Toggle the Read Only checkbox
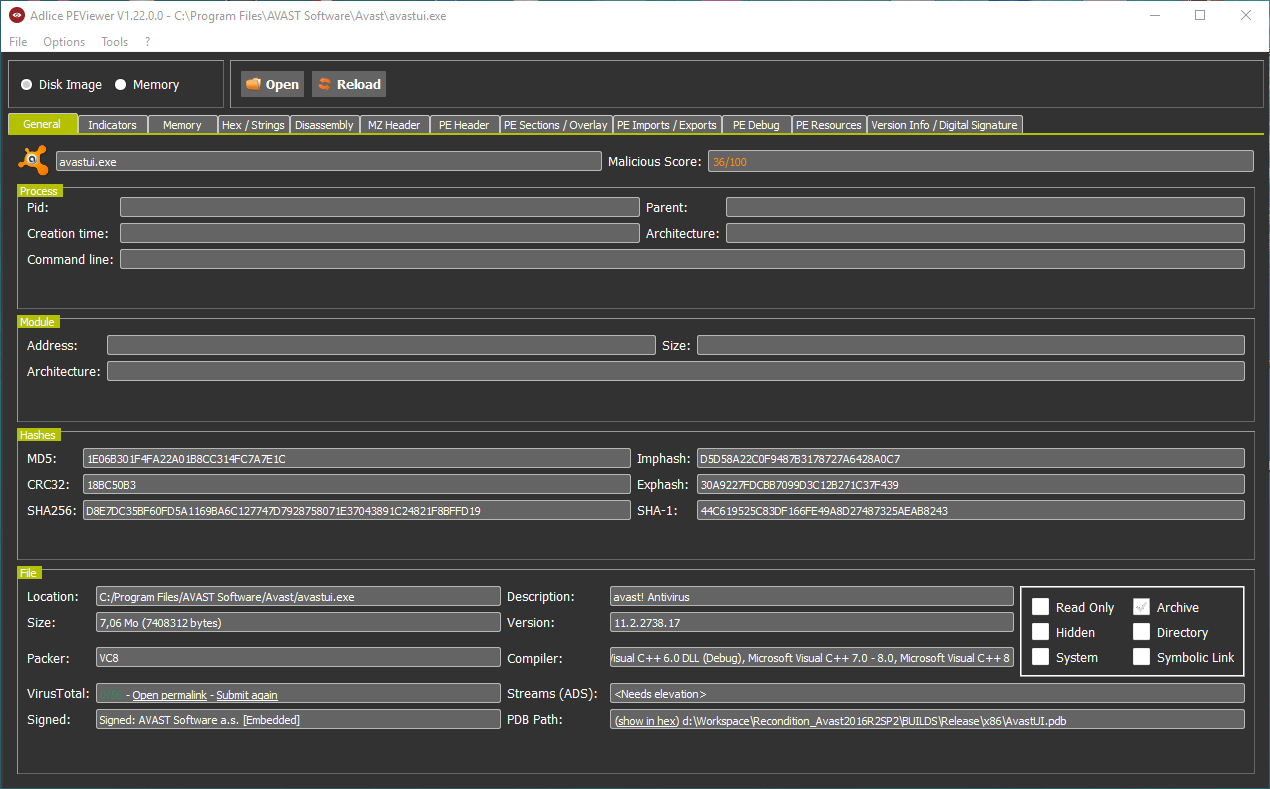This screenshot has height=789, width=1270. click(x=1041, y=607)
